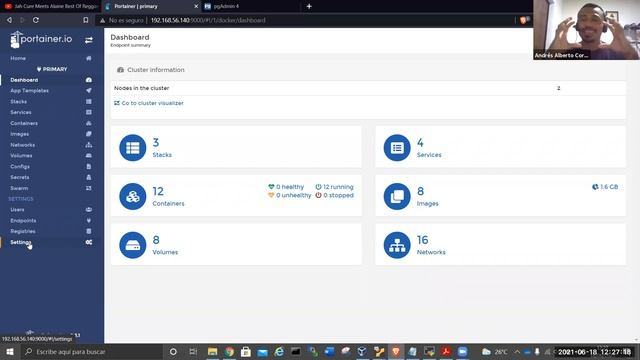Click the Dashboard gauge icon

(89, 80)
